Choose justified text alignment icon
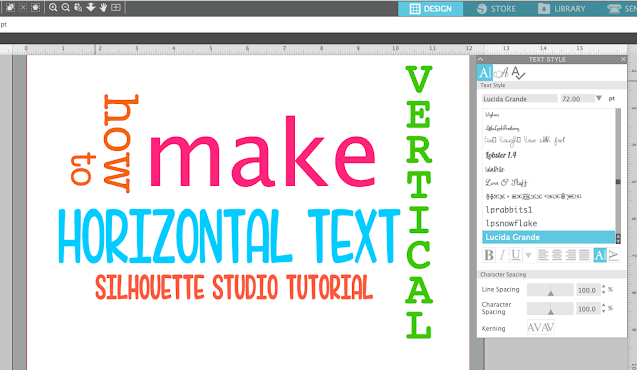Image resolution: width=637 pixels, height=370 pixels. pyautogui.click(x=584, y=255)
